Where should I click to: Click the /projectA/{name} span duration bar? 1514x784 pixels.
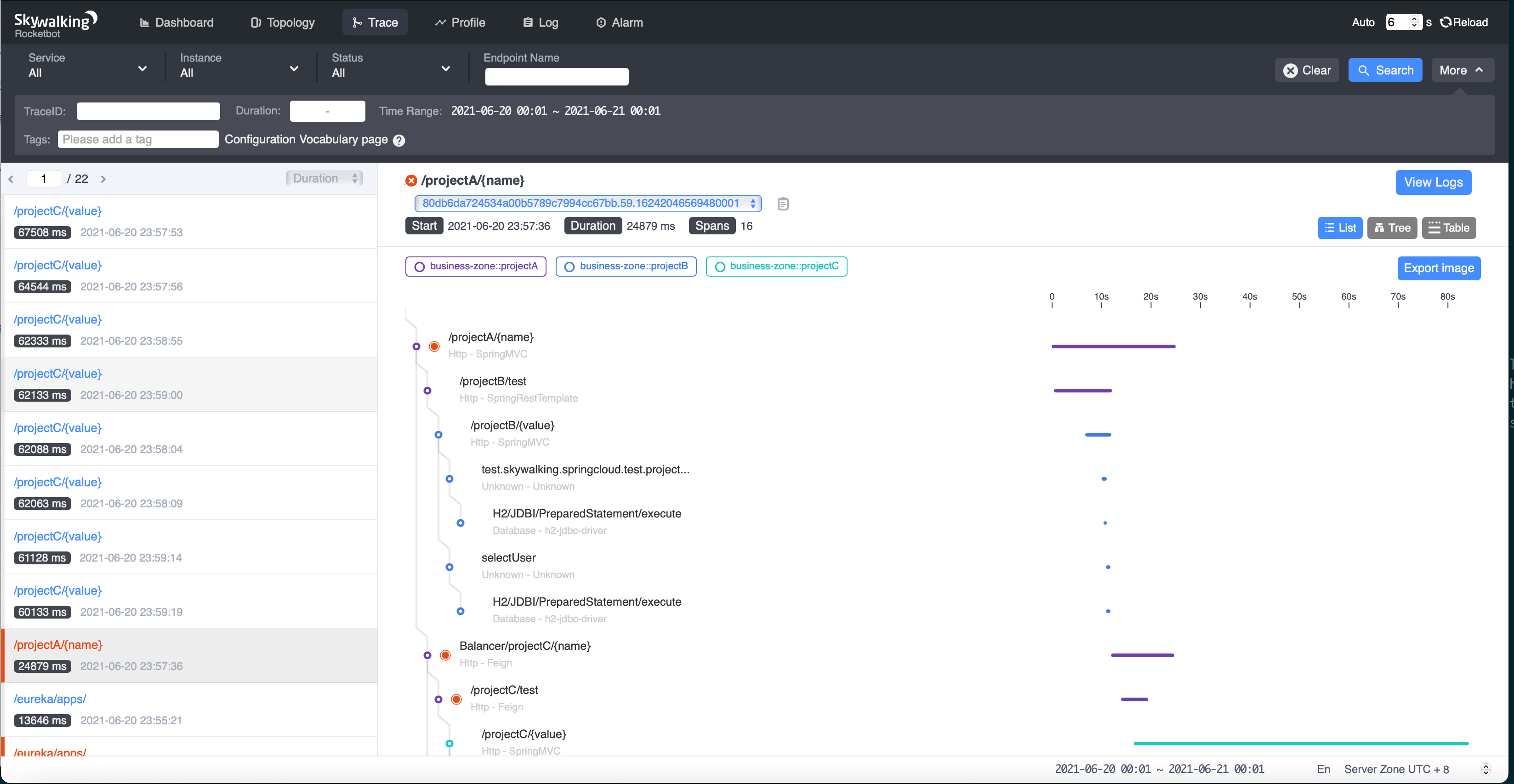coord(1113,347)
